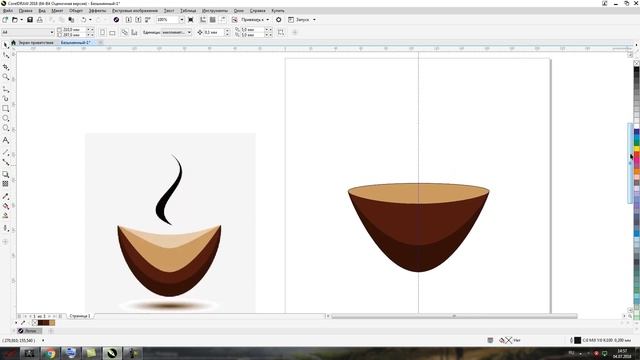This screenshot has height=360, width=640.
Task: Open the Options gear in the toolbar
Action: 278,20
